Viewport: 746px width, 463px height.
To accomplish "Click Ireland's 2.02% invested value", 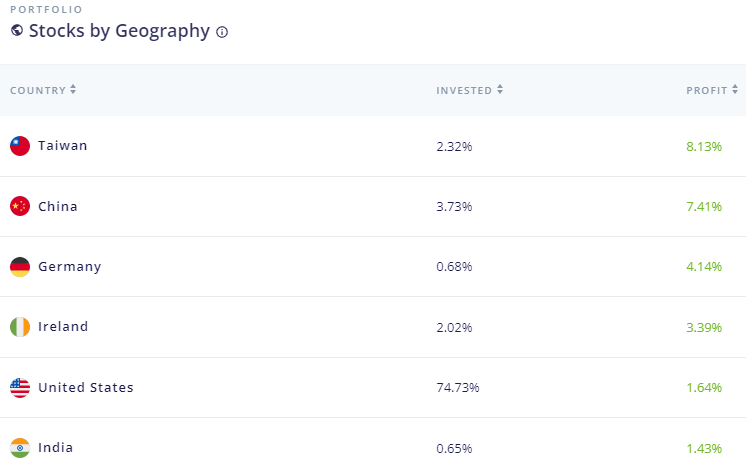I will pos(454,327).
